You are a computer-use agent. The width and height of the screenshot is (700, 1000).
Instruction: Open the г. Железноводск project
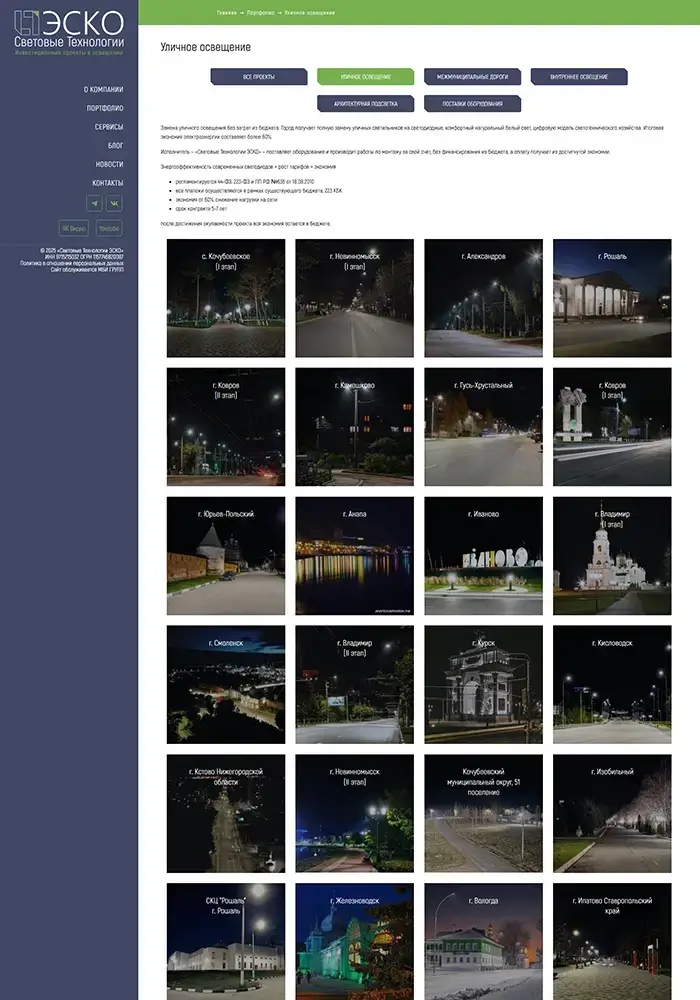(x=354, y=942)
